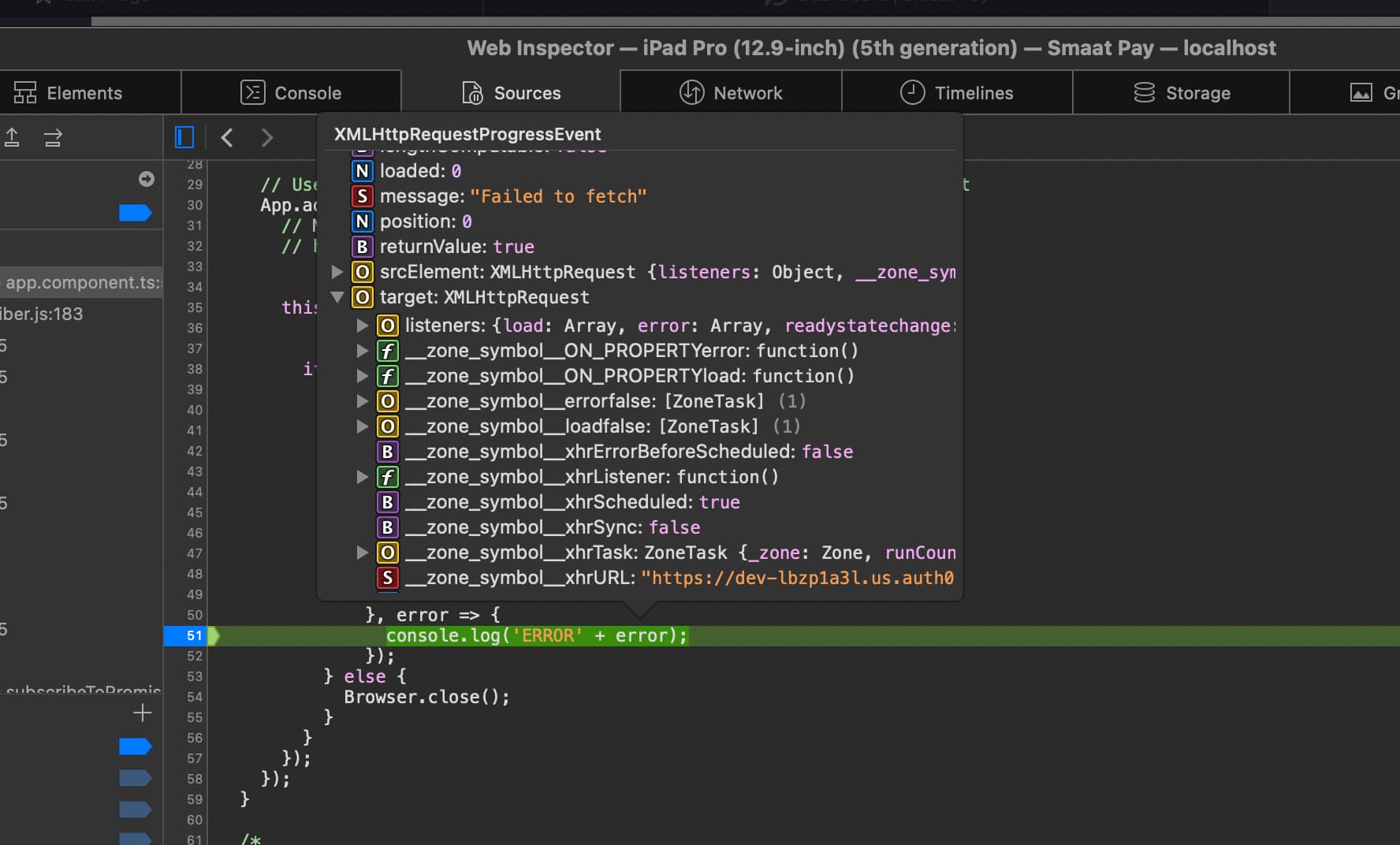Click the O object icon beside errorfalse
Viewport: 1400px width, 845px height.
(x=387, y=401)
